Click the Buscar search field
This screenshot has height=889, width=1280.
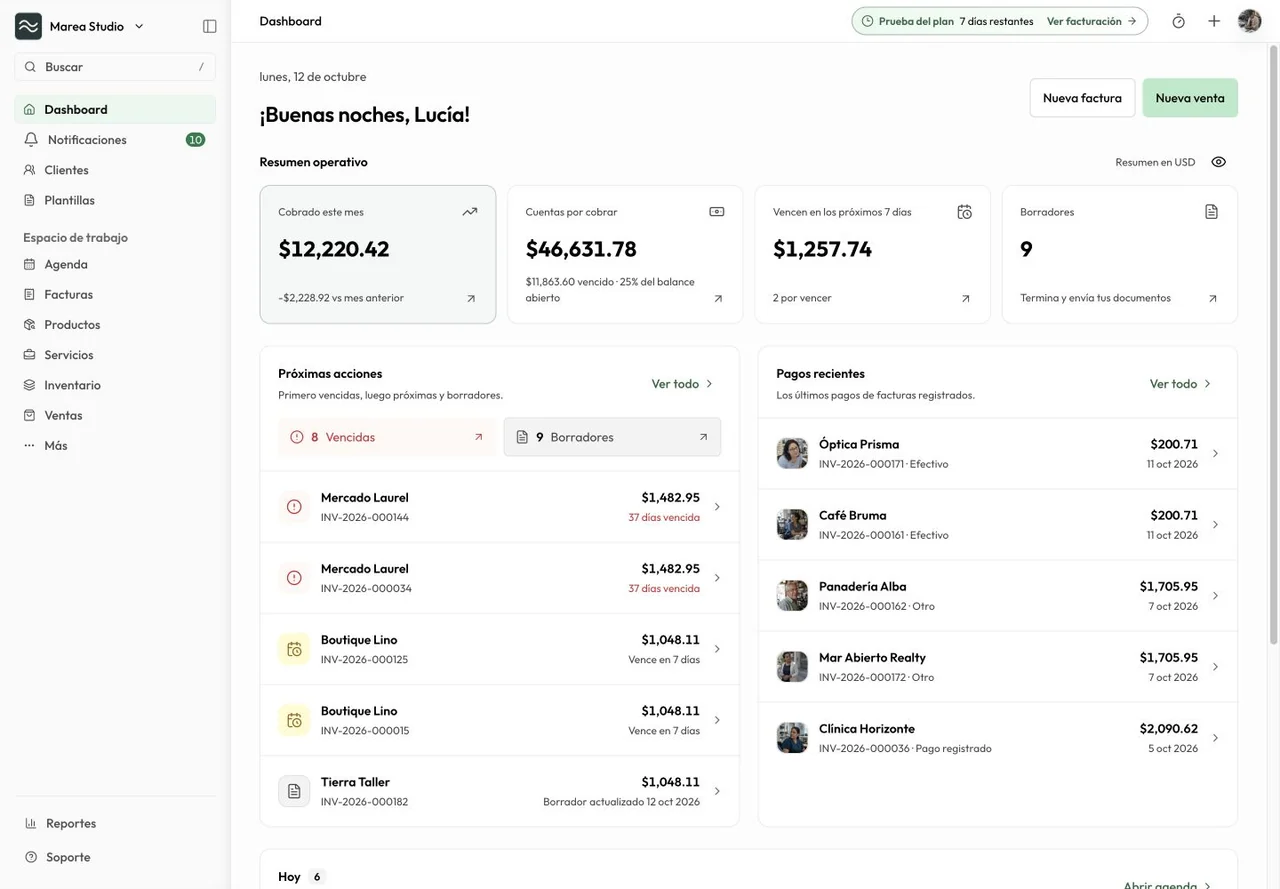point(115,67)
